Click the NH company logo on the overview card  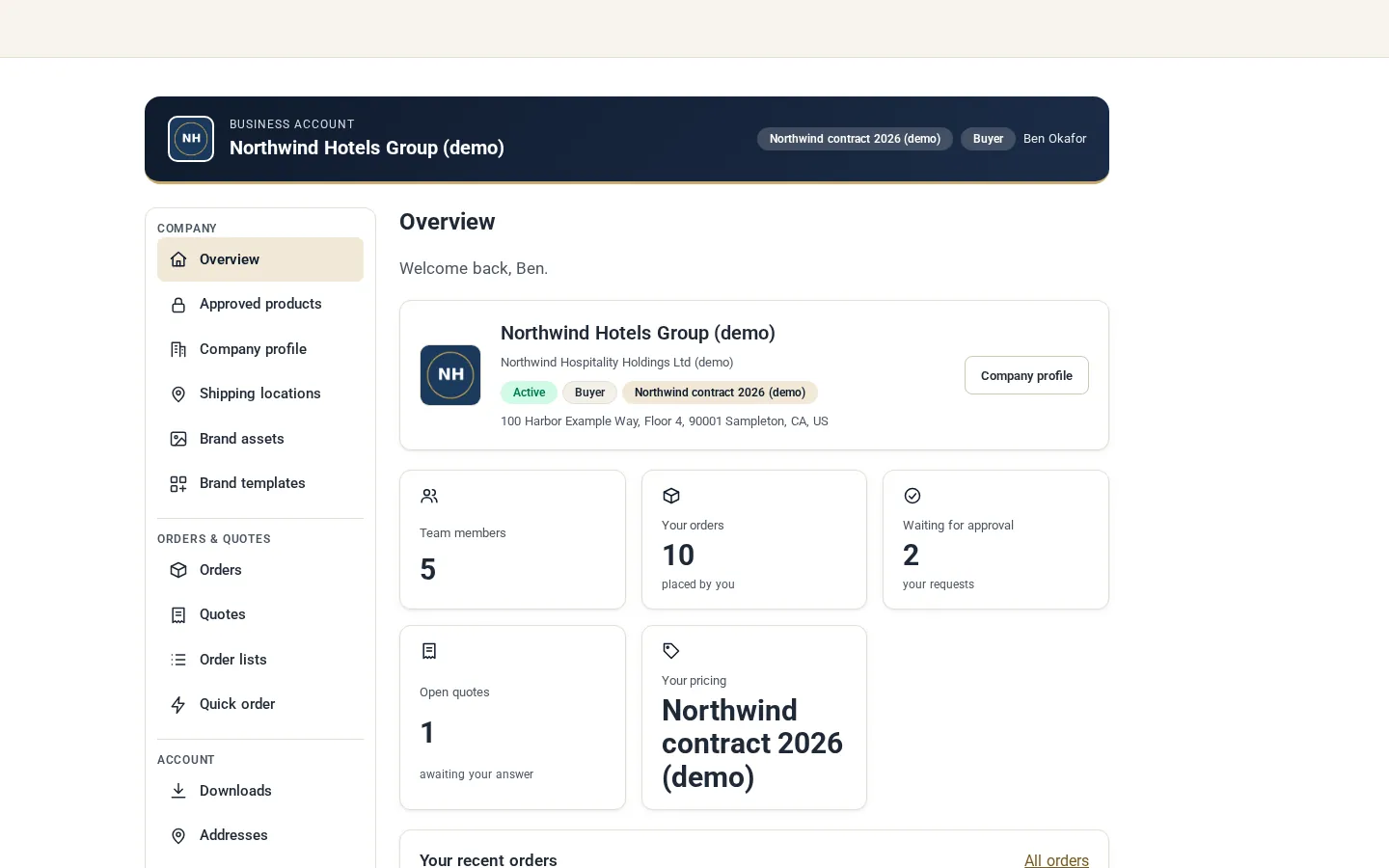[x=450, y=375]
